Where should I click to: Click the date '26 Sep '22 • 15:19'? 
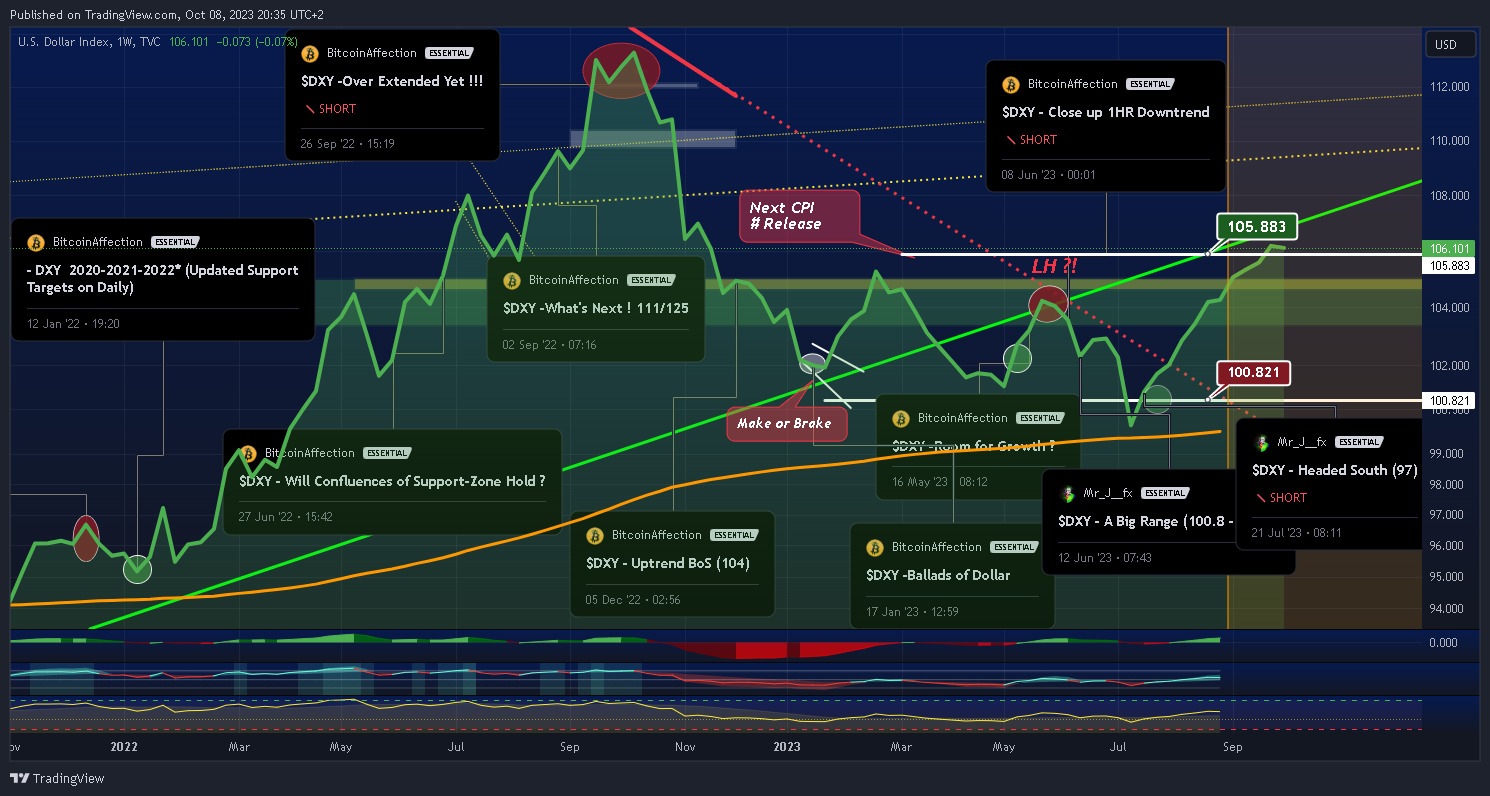click(x=347, y=144)
